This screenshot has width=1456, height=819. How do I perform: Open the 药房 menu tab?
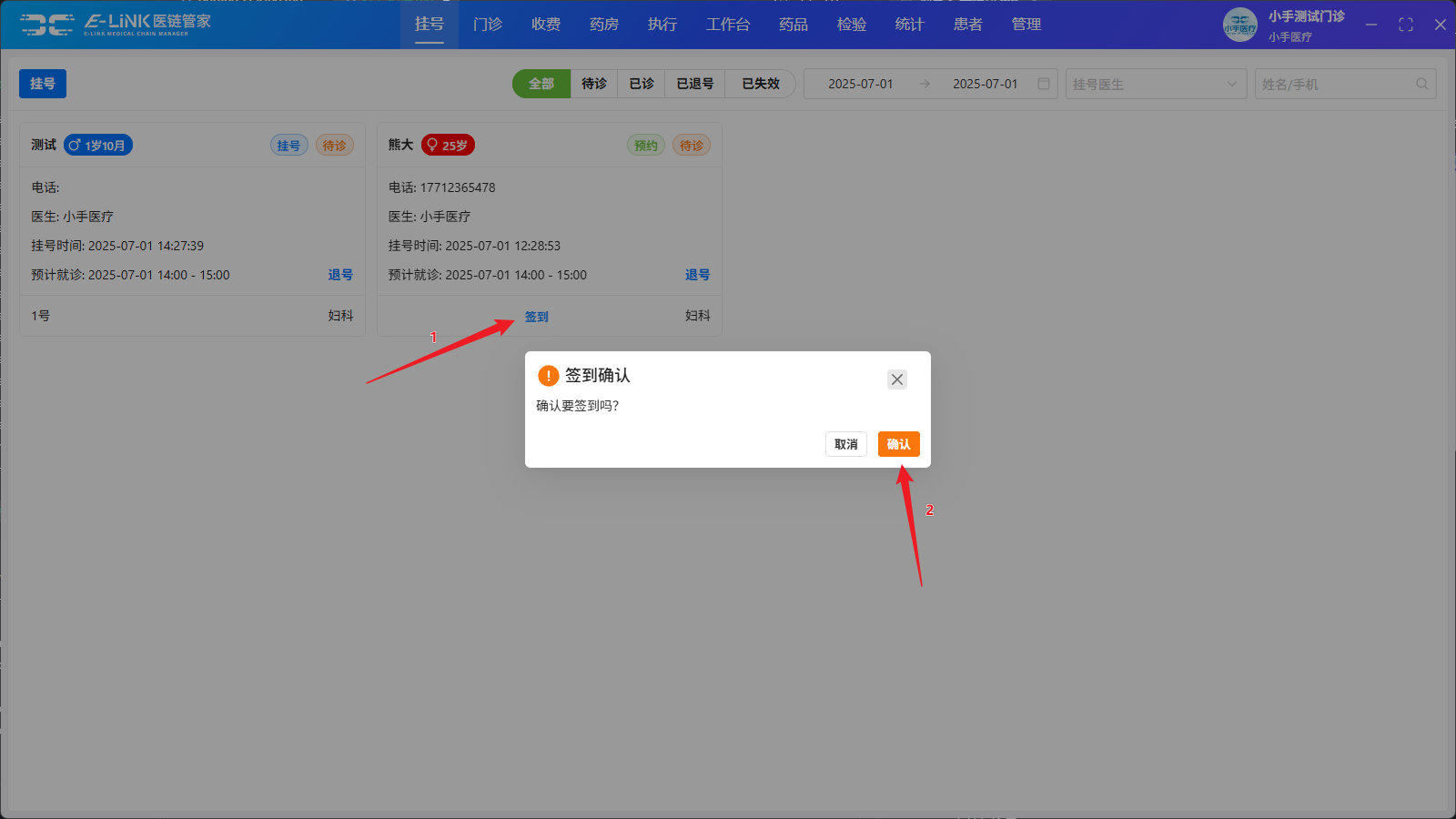[604, 25]
